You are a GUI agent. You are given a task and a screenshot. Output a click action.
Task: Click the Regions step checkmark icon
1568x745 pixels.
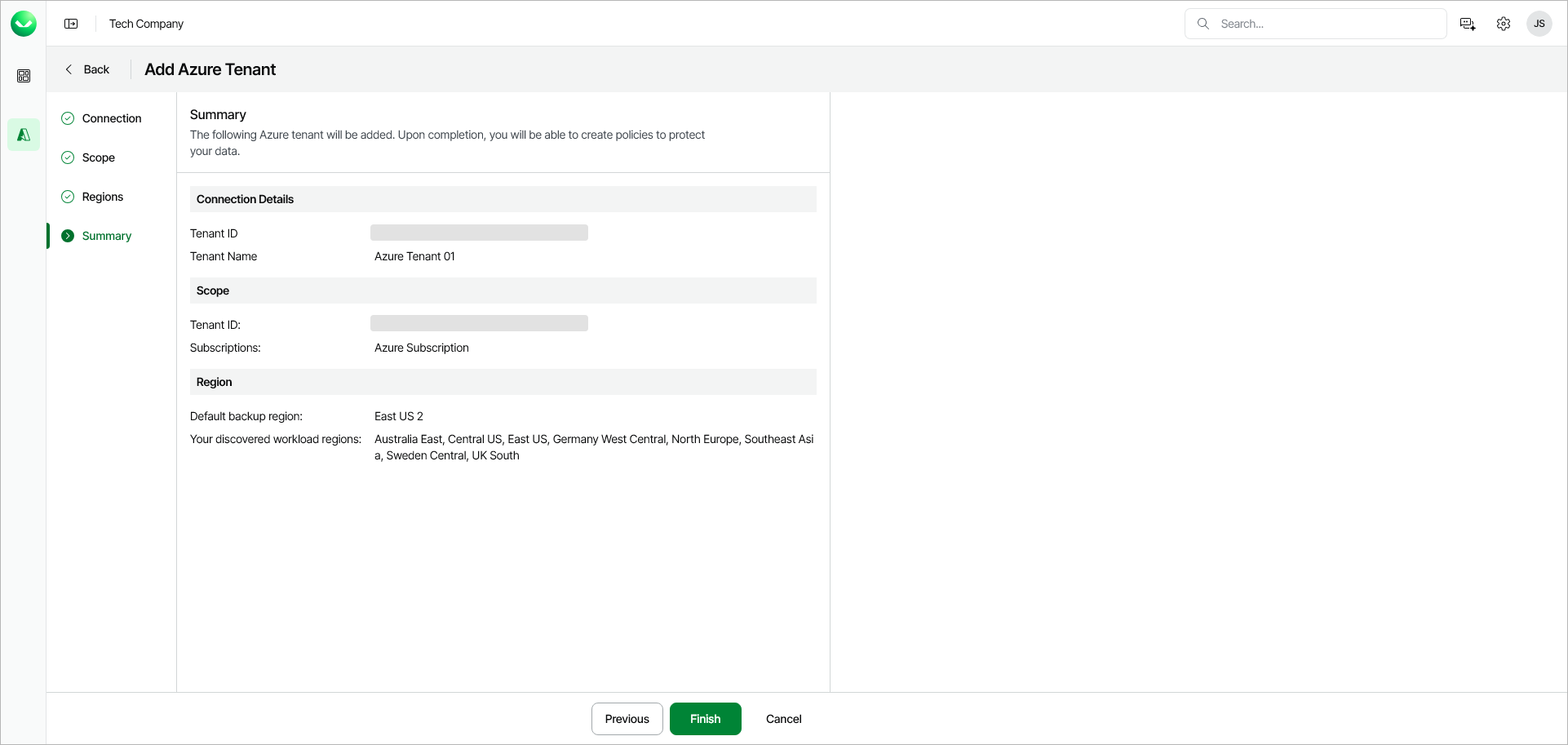[x=68, y=197]
